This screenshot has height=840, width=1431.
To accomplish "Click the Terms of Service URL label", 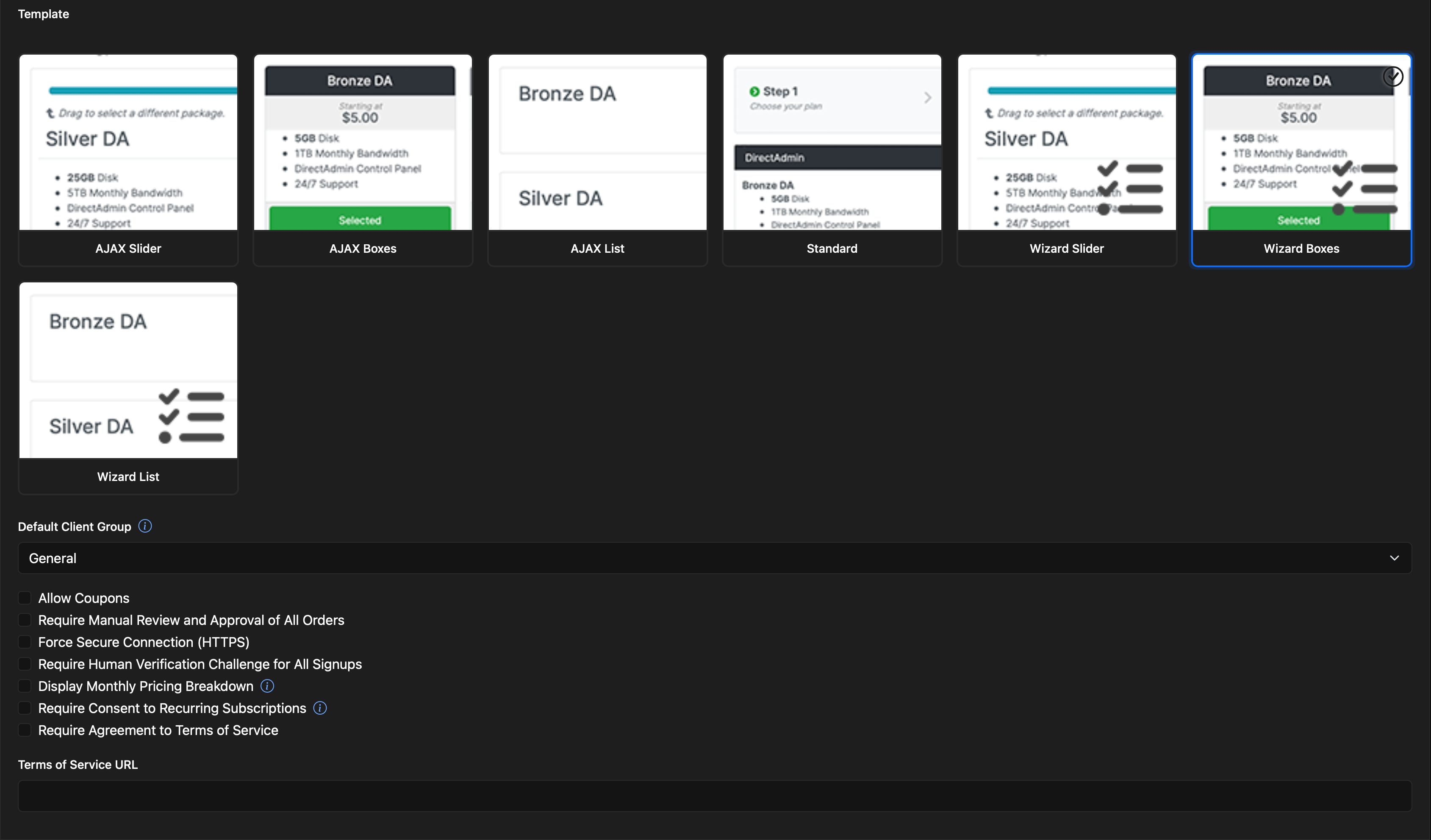I will (78, 765).
